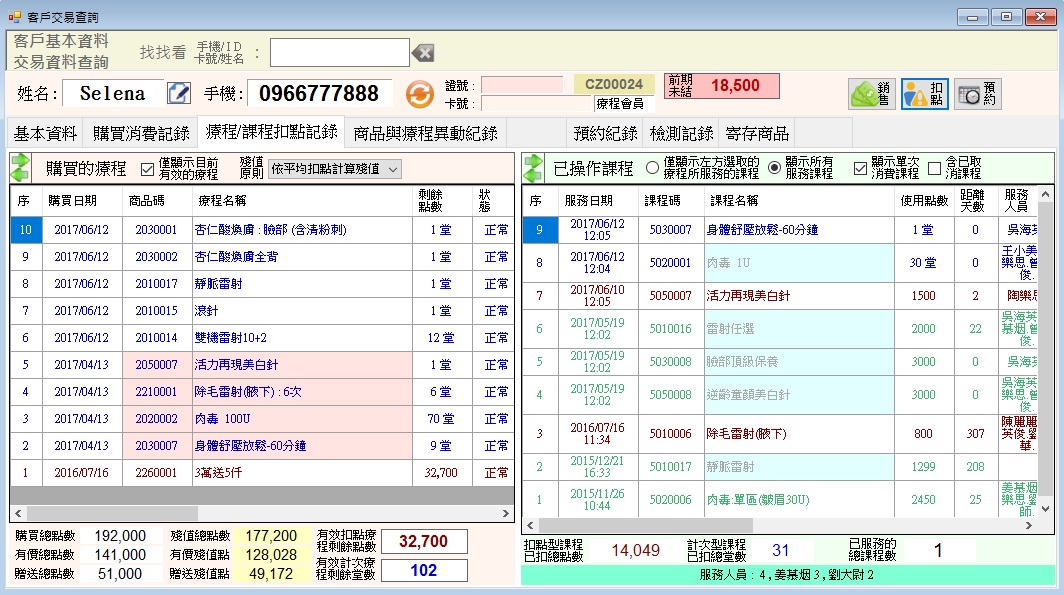Open the 預約 appointment button
The width and height of the screenshot is (1064, 595).
(x=977, y=93)
